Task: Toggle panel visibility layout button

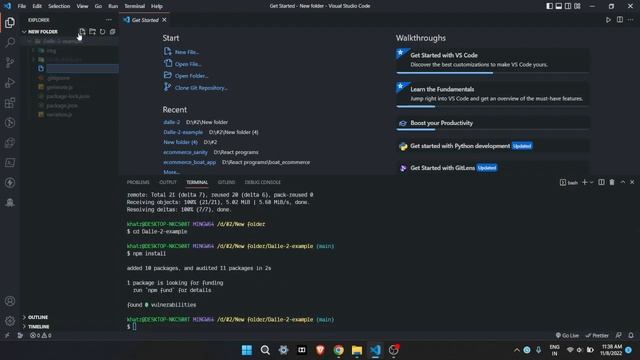Action: pos(558,6)
